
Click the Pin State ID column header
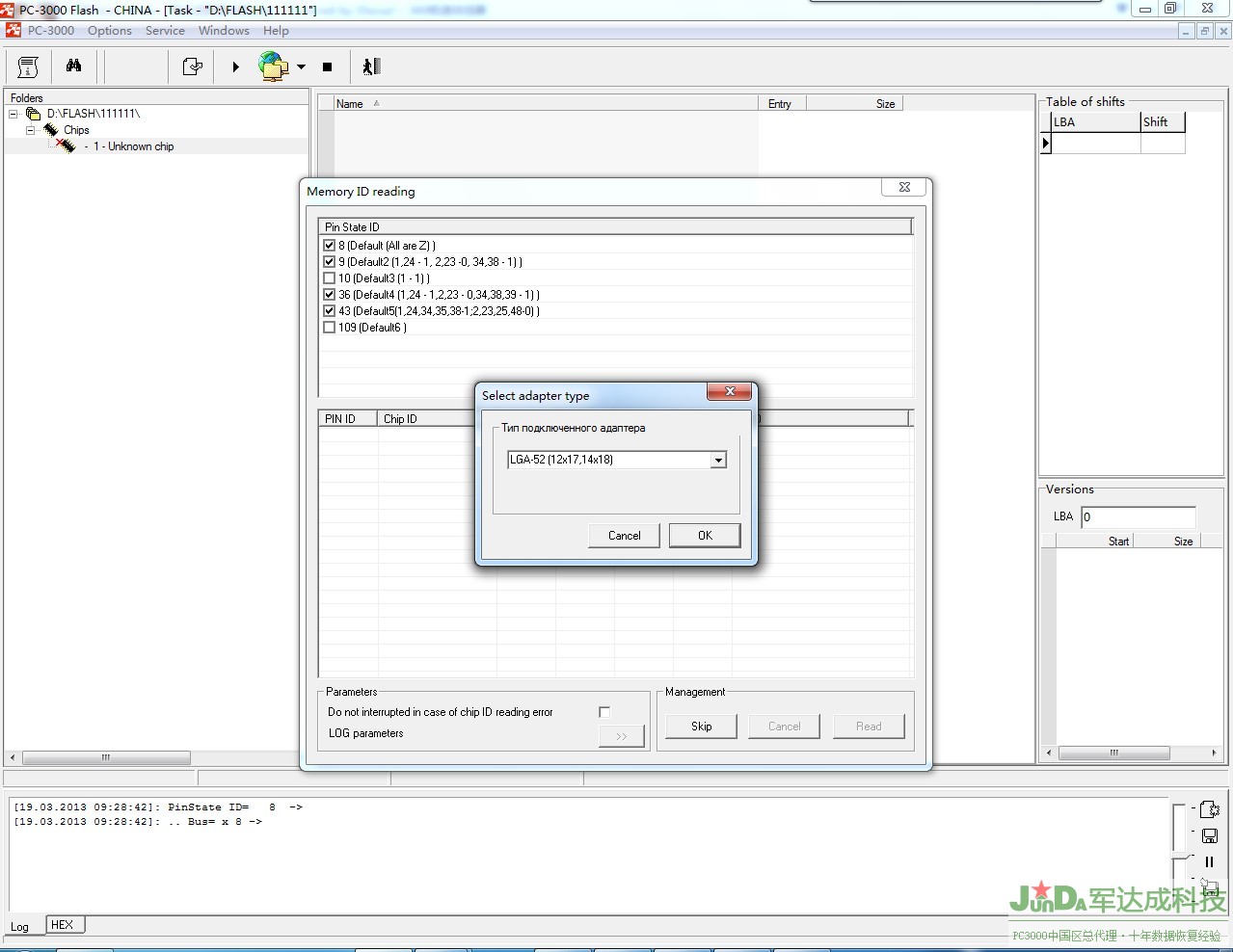coord(615,227)
